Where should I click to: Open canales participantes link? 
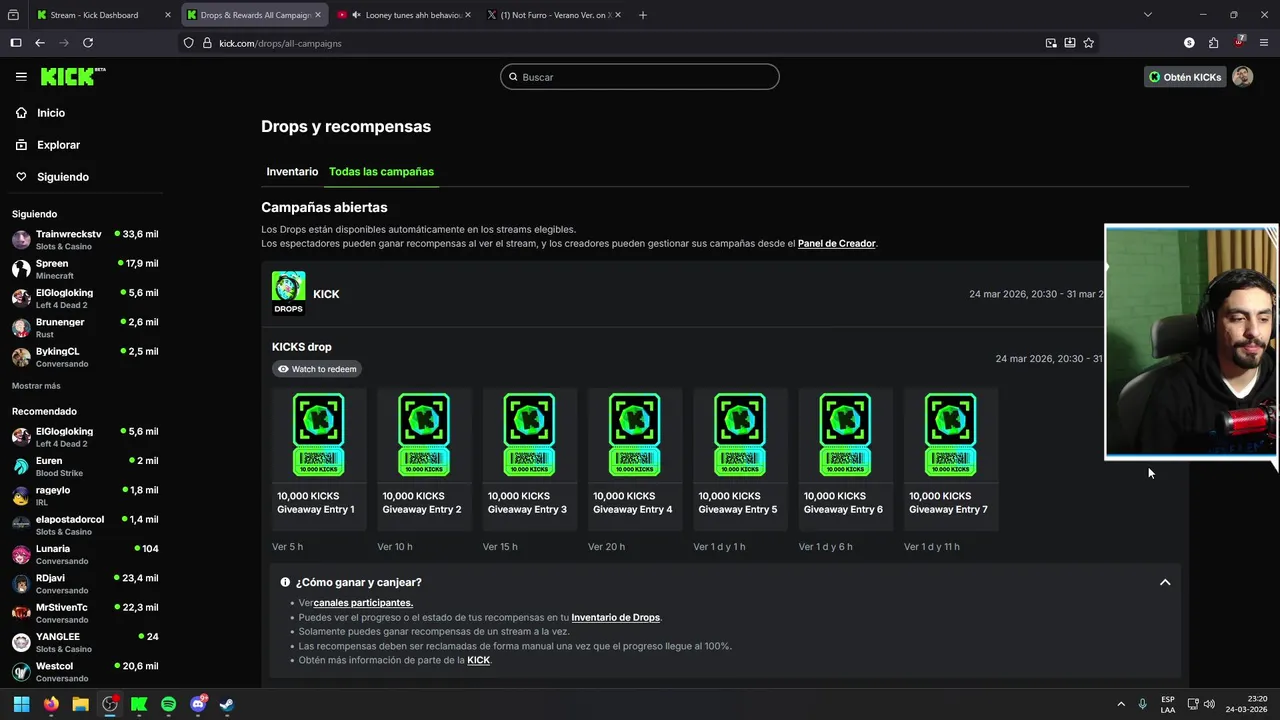pyautogui.click(x=363, y=603)
